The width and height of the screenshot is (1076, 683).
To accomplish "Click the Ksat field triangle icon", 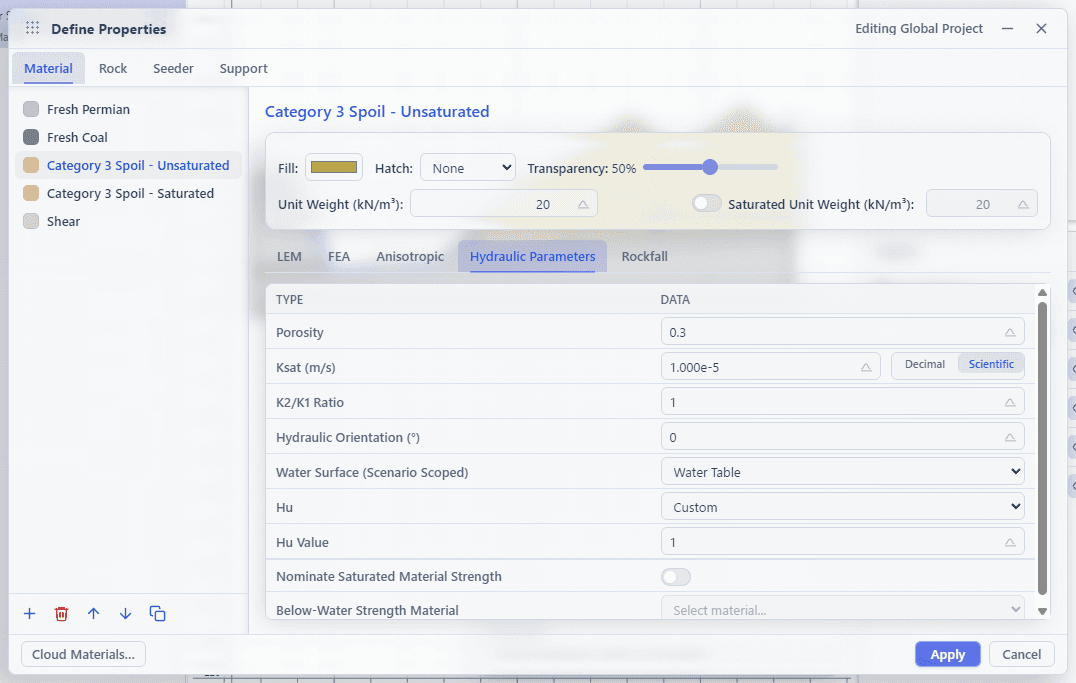I will coord(866,367).
